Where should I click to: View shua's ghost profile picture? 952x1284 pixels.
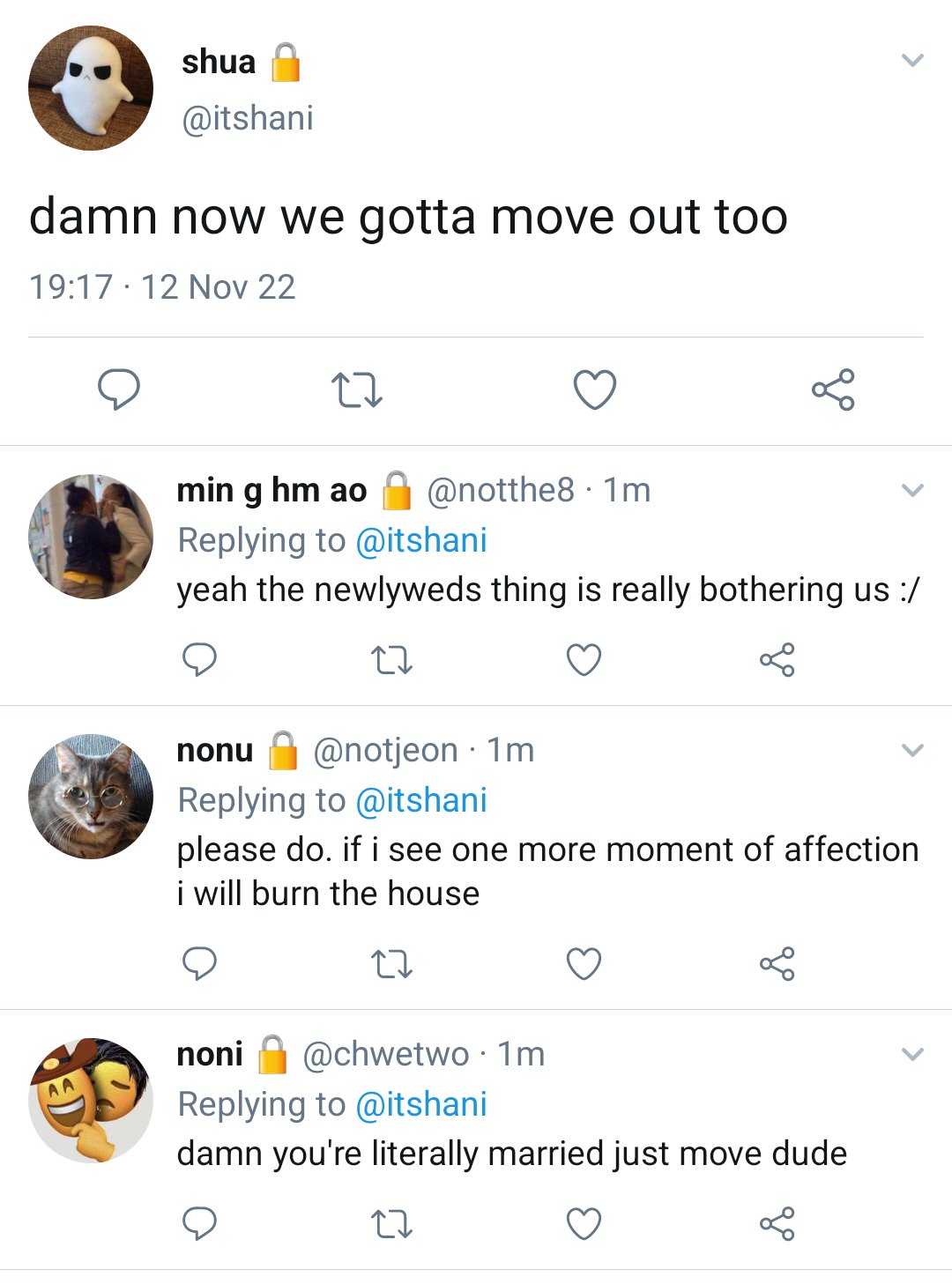[91, 87]
